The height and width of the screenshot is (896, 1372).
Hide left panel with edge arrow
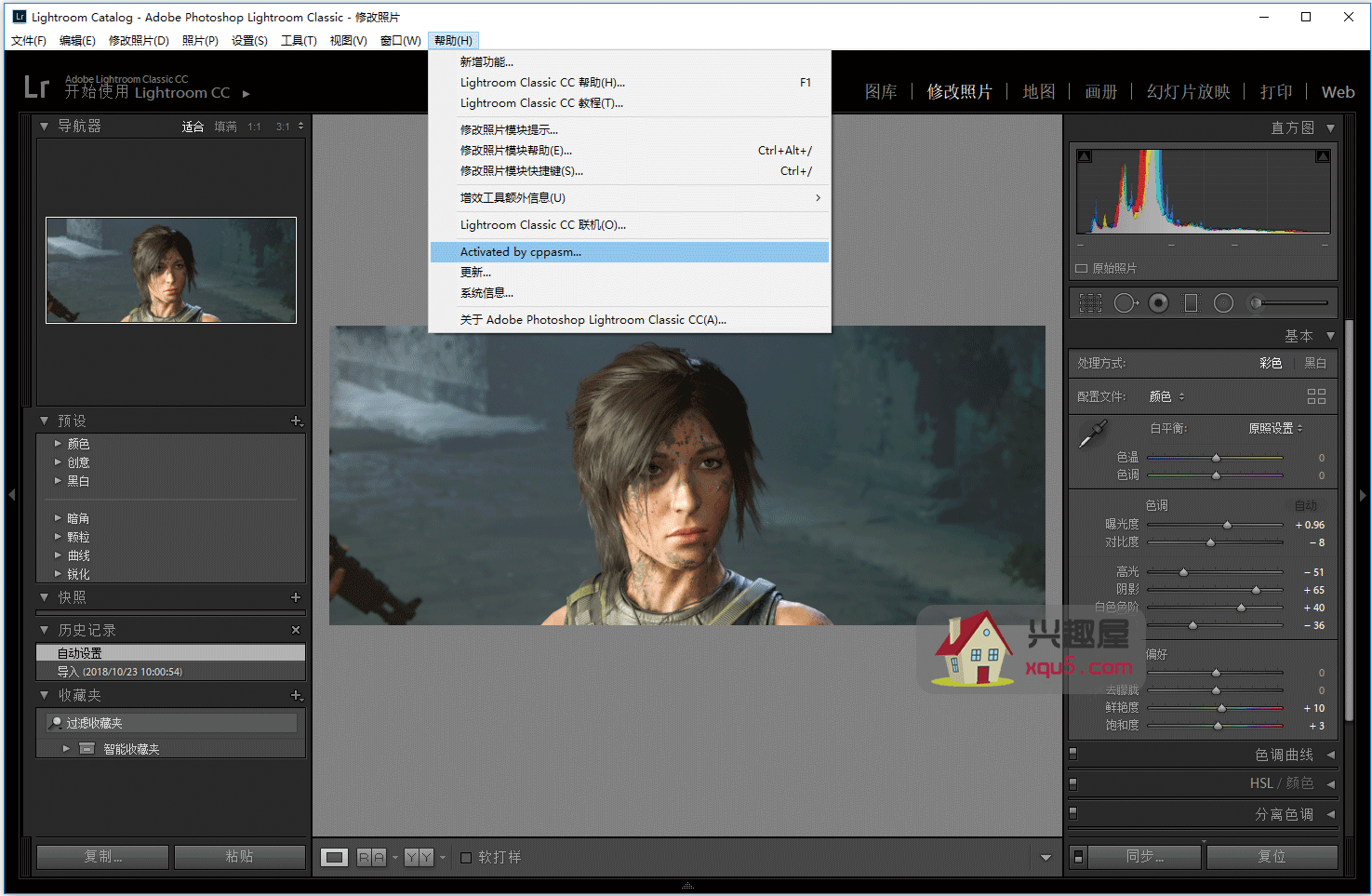(x=11, y=495)
